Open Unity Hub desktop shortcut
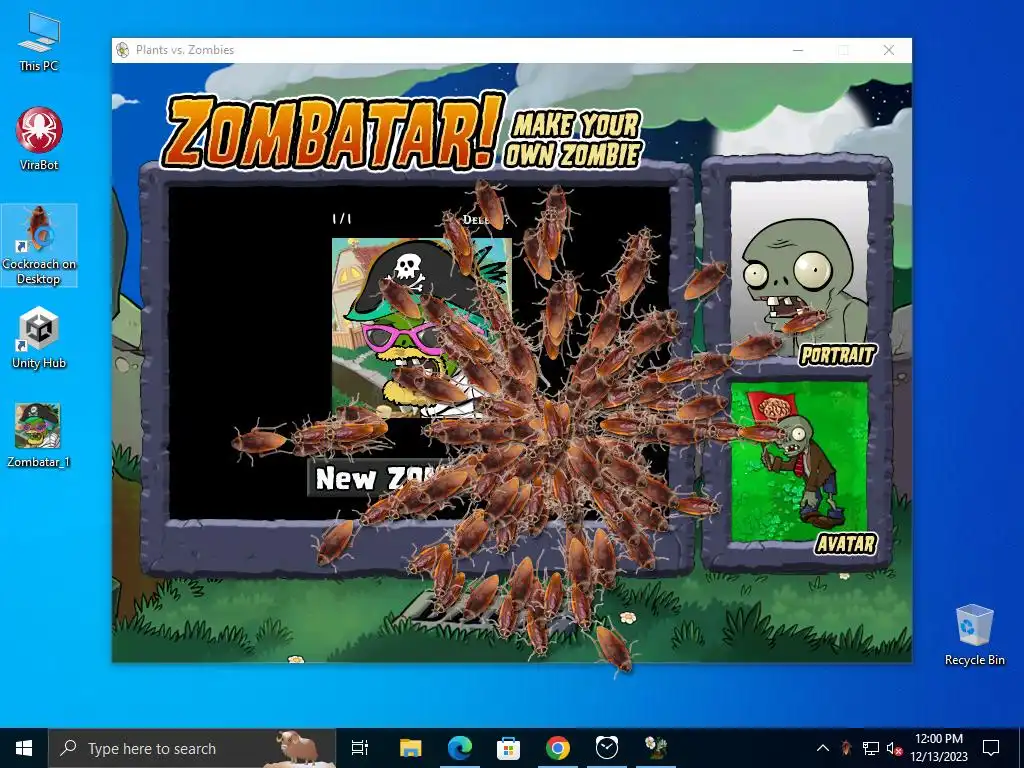 click(39, 338)
